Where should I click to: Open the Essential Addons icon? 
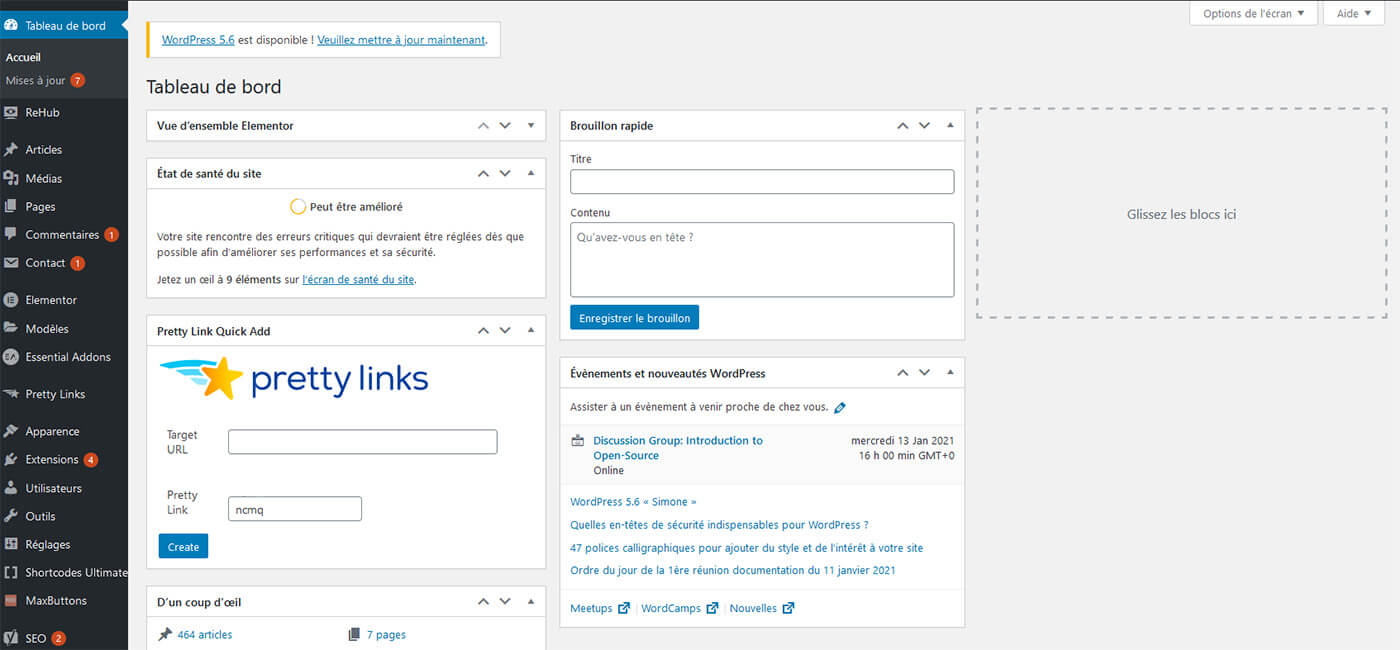(11, 357)
